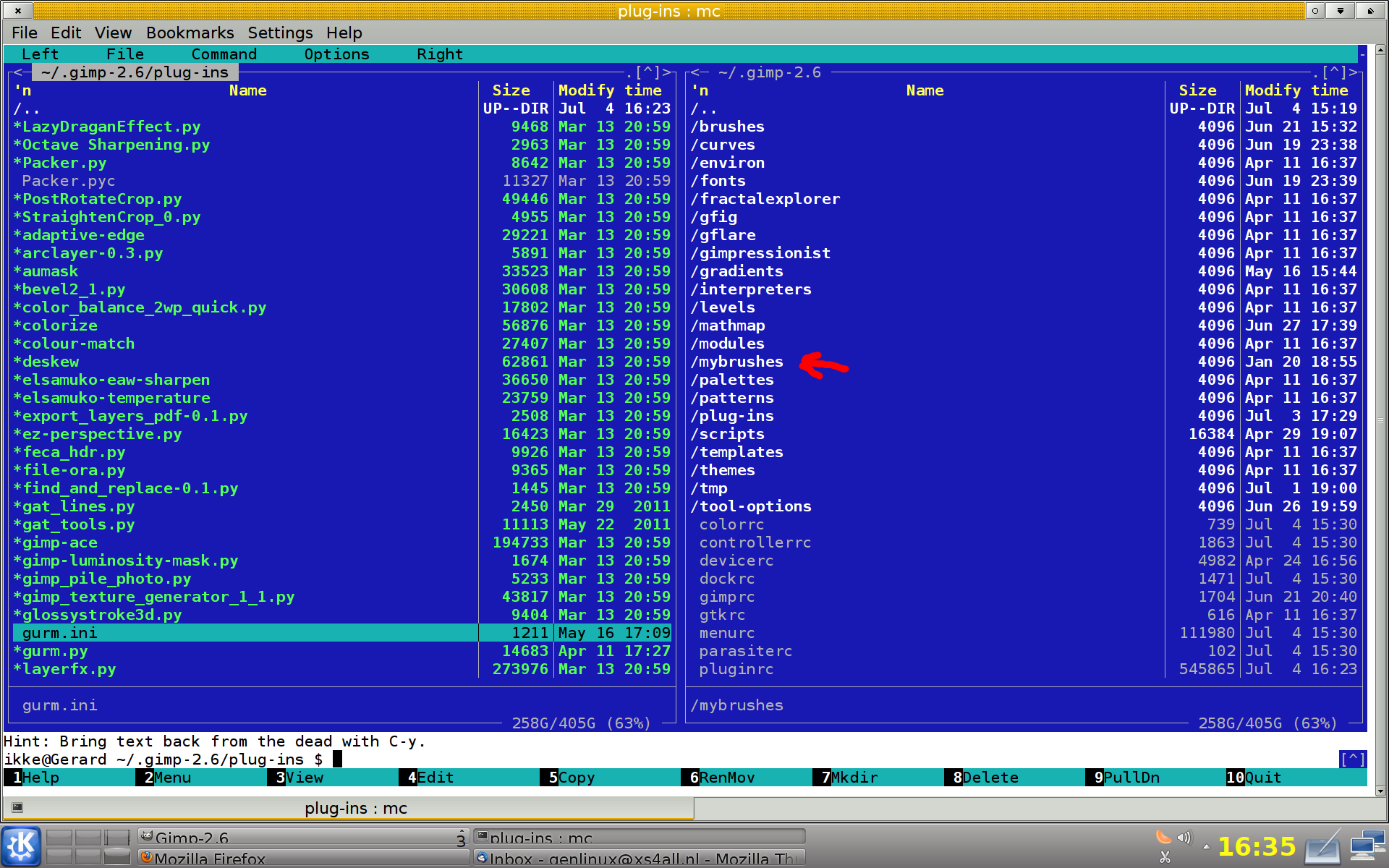This screenshot has width=1389, height=868.
Task: Click the 16:35 panel clock
Action: 1257,846
